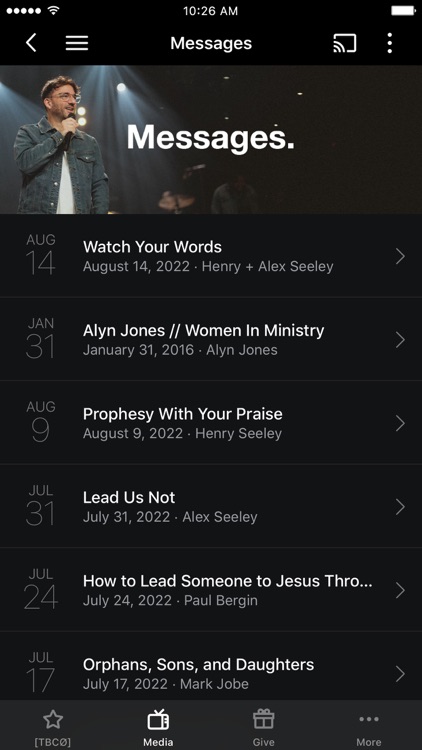
Task: Tap the Messages banner image
Action: click(211, 139)
